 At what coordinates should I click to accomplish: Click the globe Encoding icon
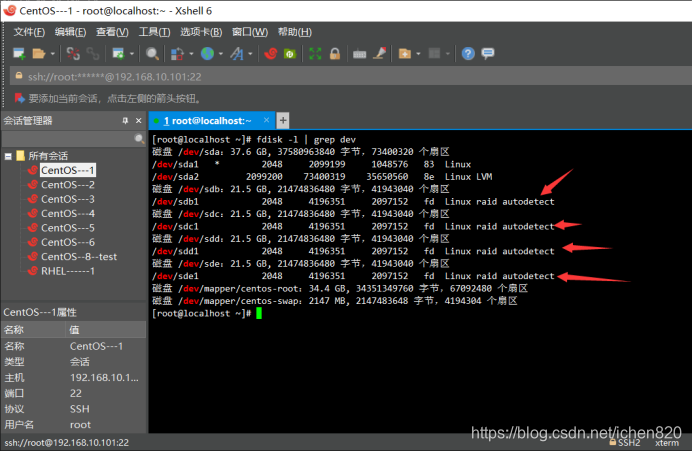(207, 53)
